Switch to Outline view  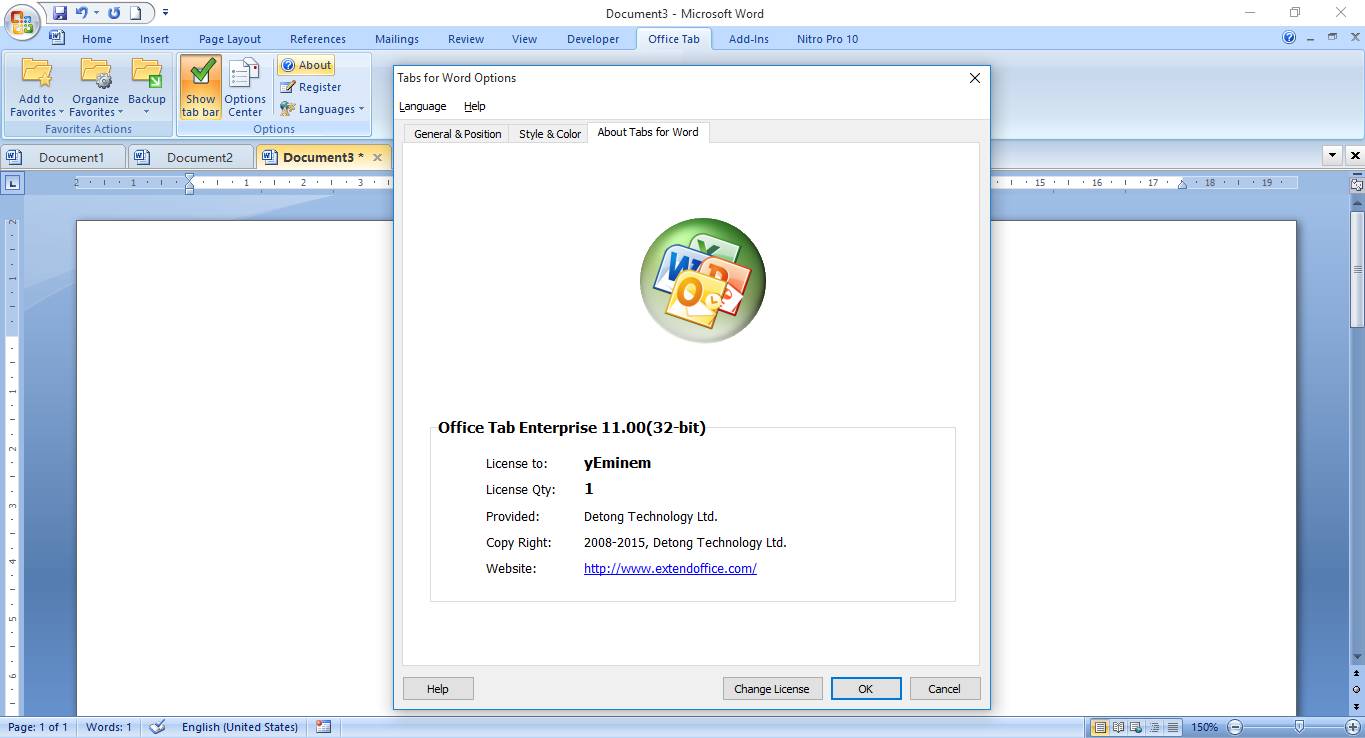click(x=1155, y=727)
